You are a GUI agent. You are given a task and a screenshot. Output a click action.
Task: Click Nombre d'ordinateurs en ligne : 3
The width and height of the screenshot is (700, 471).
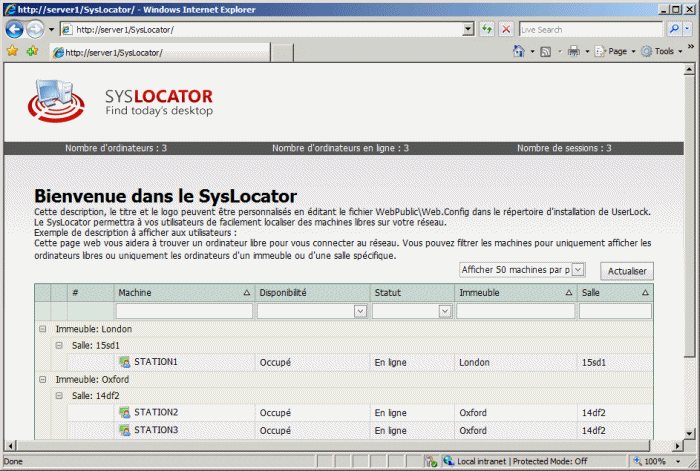pos(340,148)
